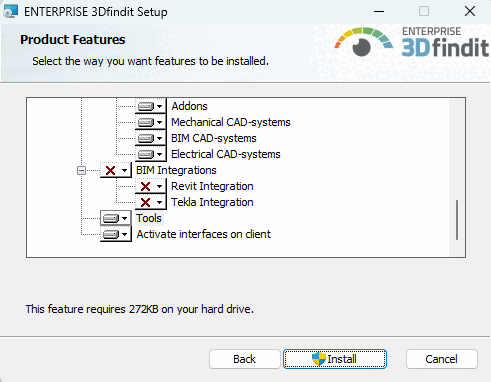Open Activate interfaces on client state dropdown
The image size is (491, 382).
click(116, 234)
